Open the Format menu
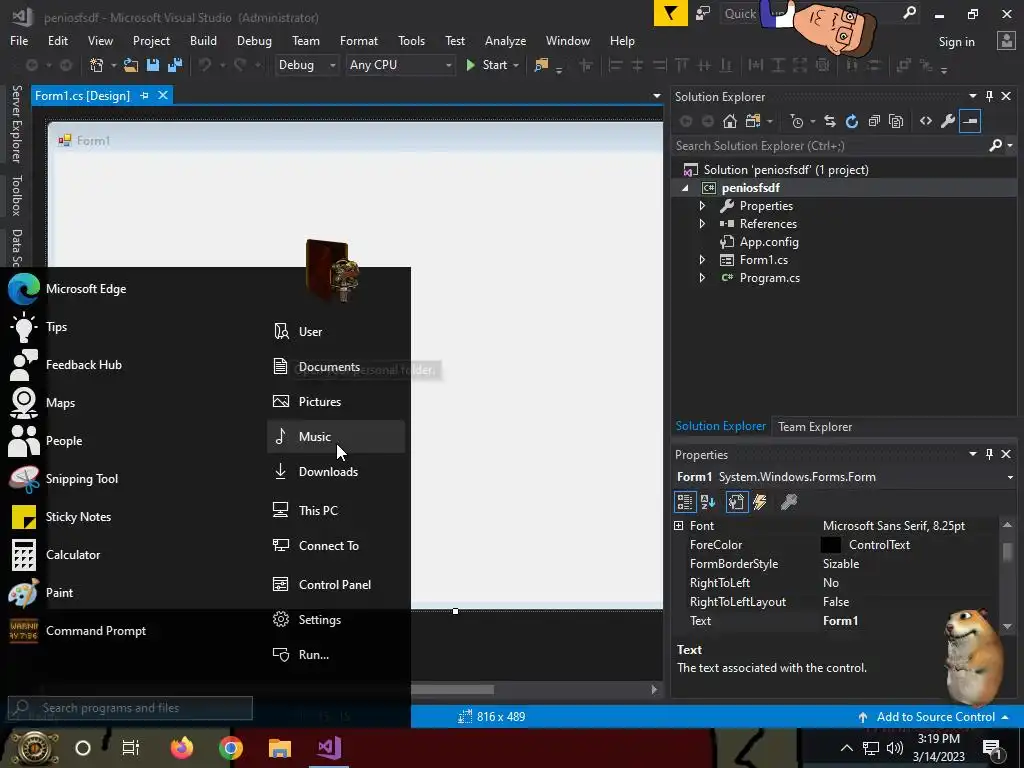 pos(359,40)
